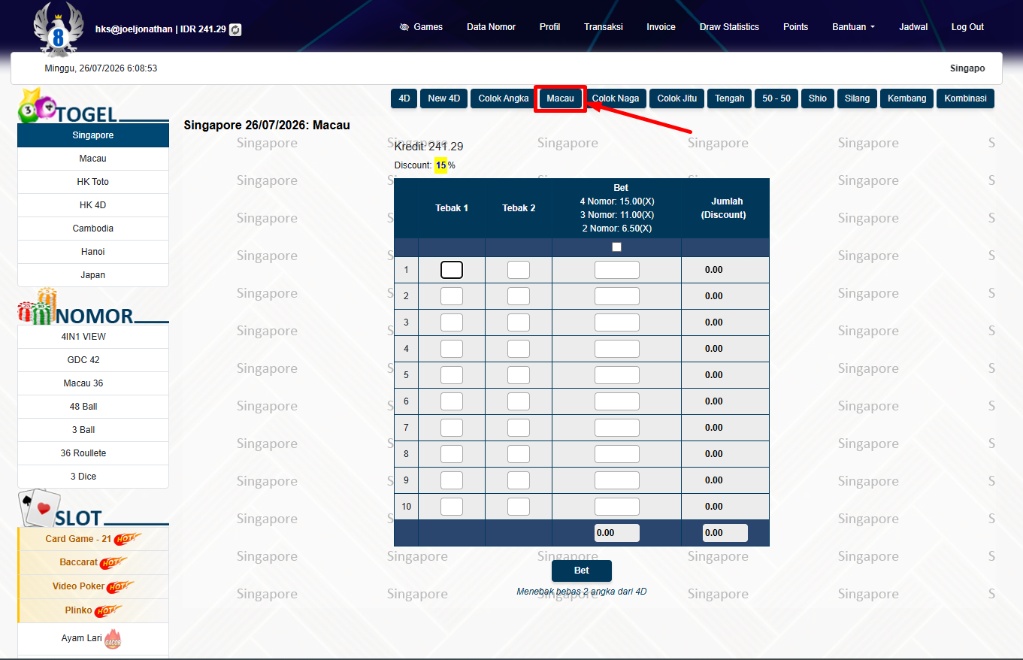Click the Games controller icon

405,27
